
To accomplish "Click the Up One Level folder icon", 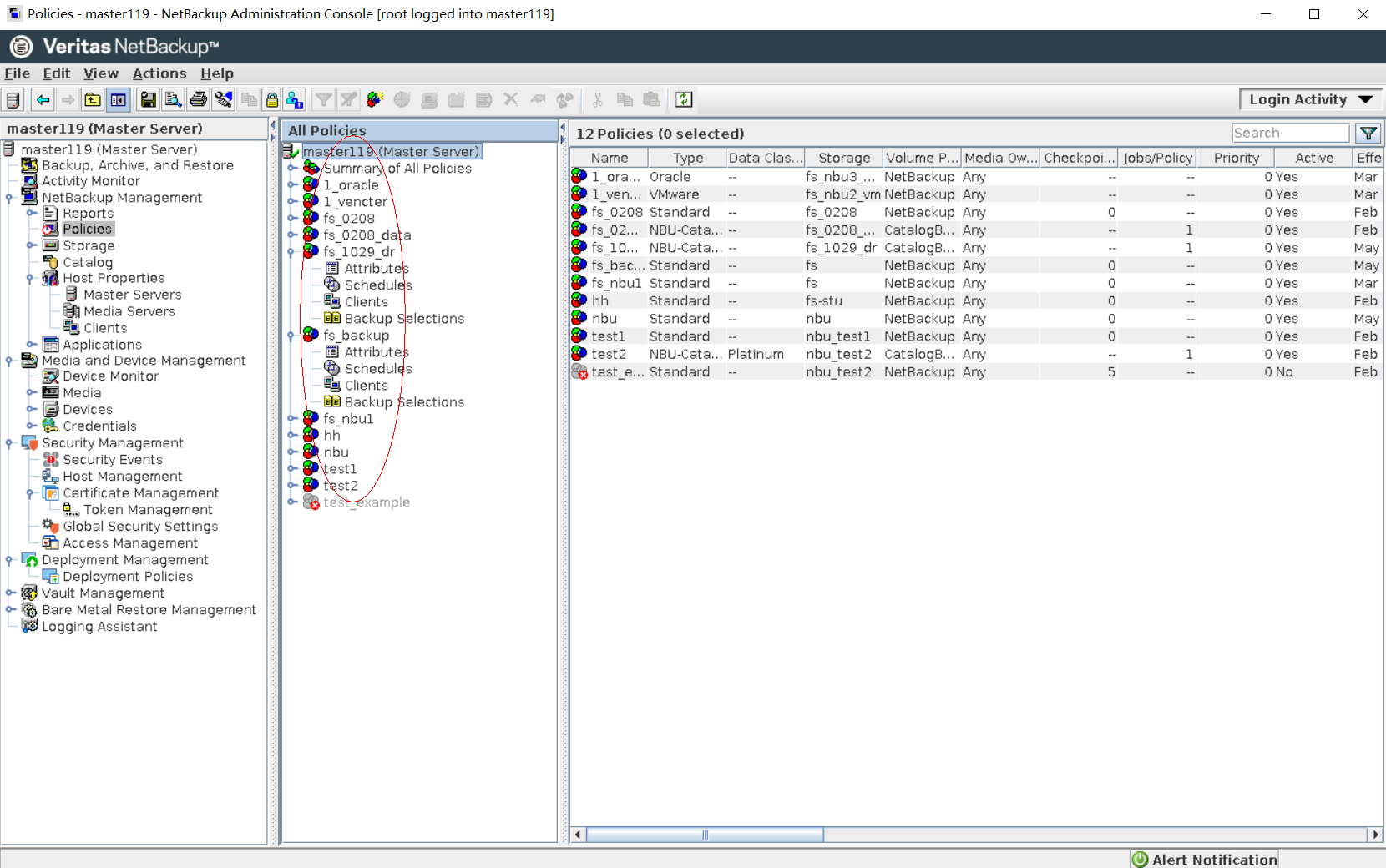I will tap(93, 100).
